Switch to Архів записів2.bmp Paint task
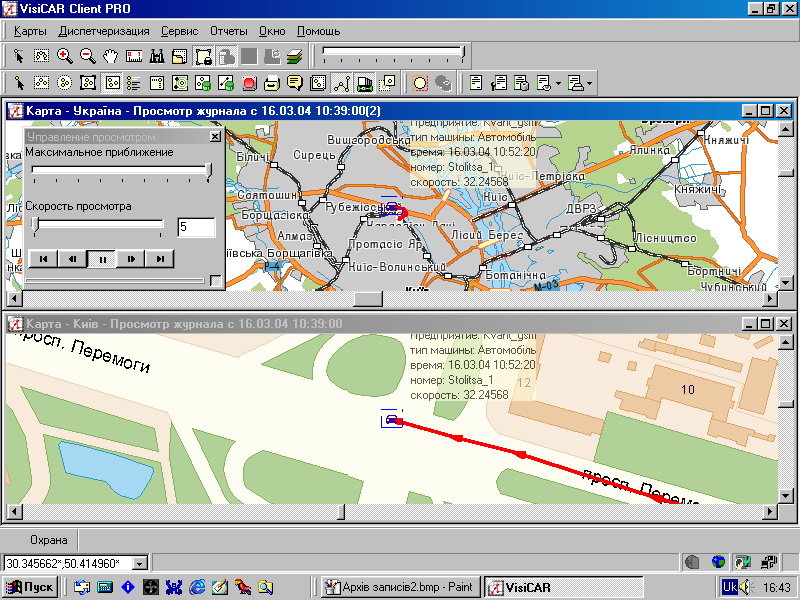 400,587
